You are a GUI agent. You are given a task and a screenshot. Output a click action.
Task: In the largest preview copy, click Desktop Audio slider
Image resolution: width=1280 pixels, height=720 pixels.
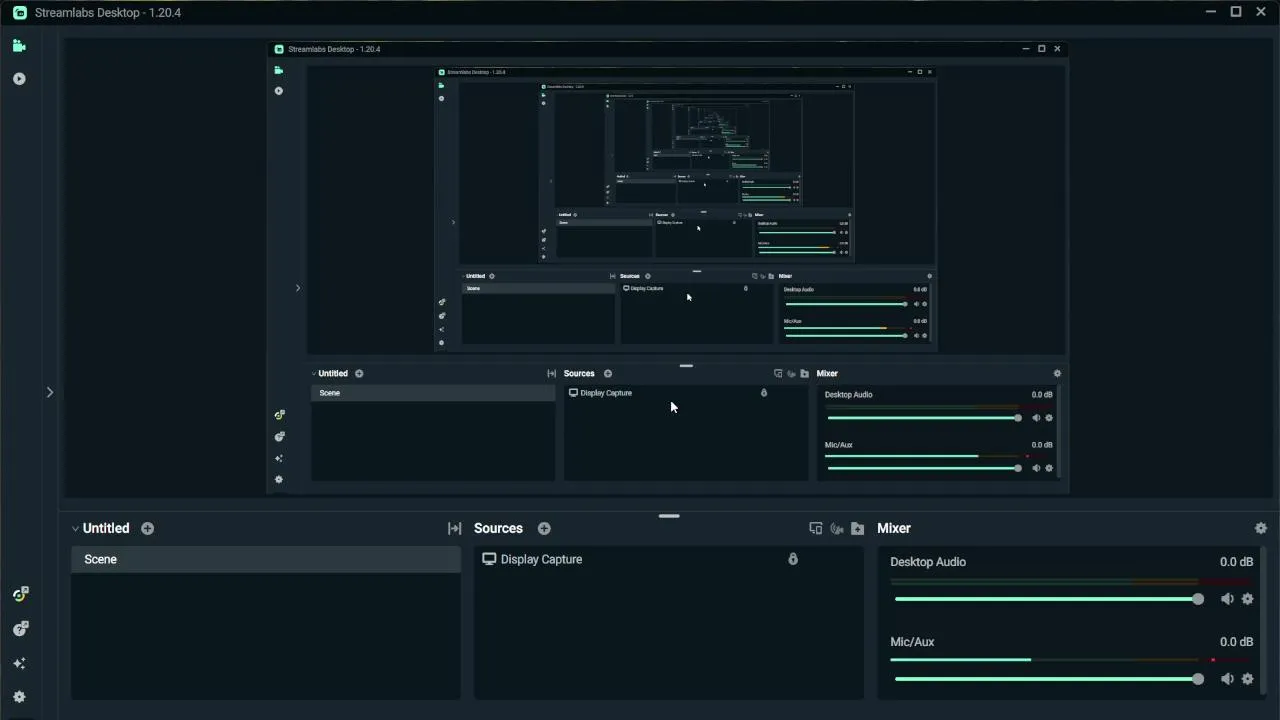925,418
